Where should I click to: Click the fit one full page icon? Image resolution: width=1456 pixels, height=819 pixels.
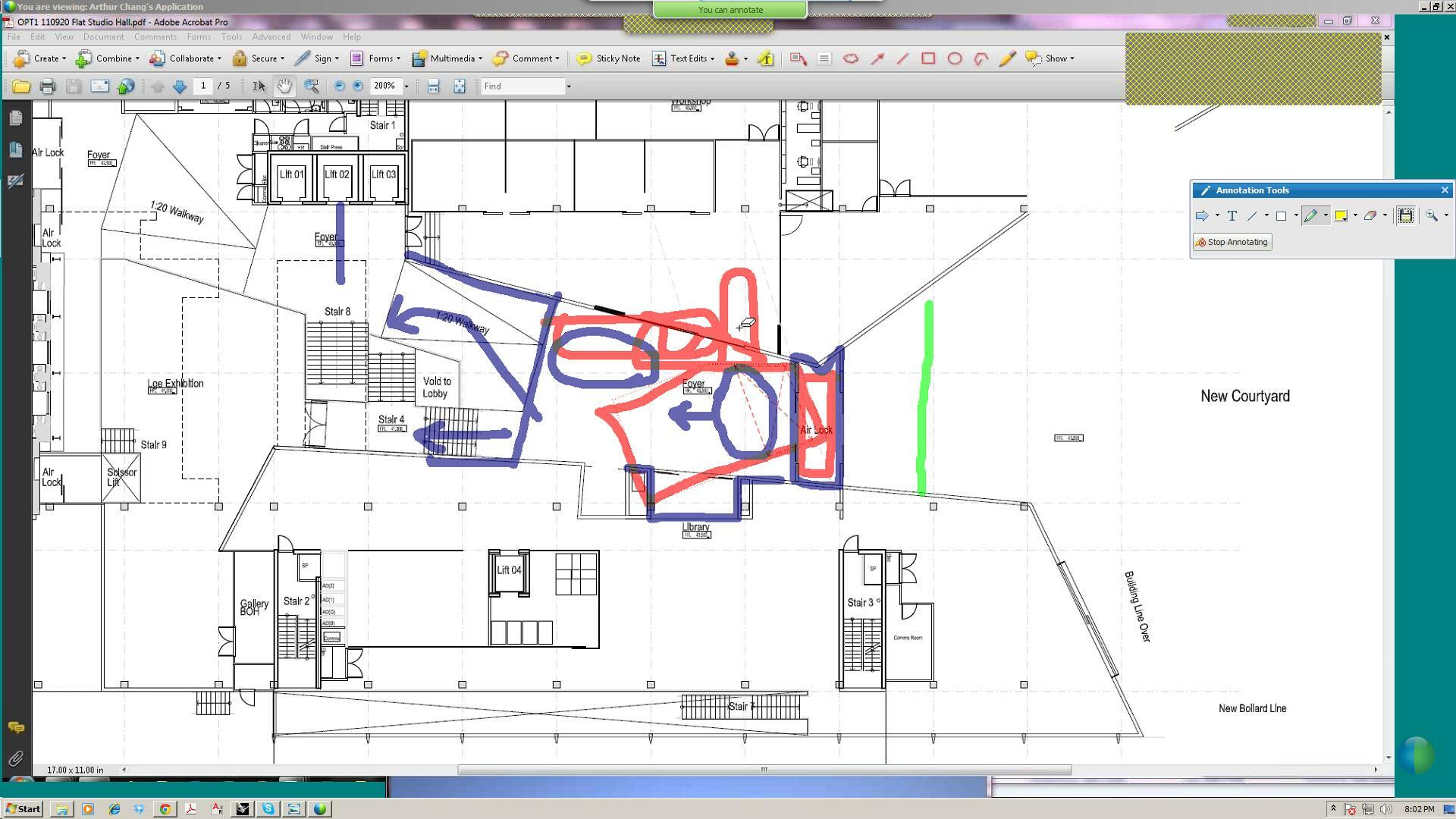pyautogui.click(x=460, y=86)
